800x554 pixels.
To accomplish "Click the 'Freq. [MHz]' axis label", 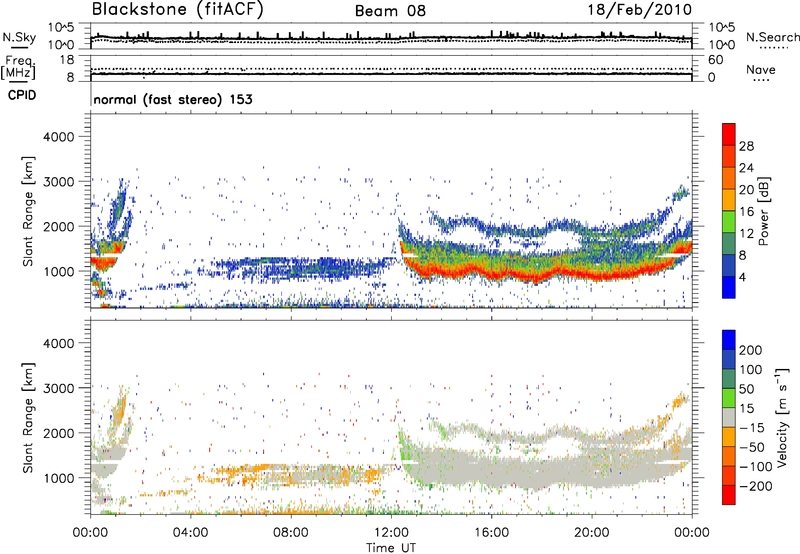I will point(18,68).
